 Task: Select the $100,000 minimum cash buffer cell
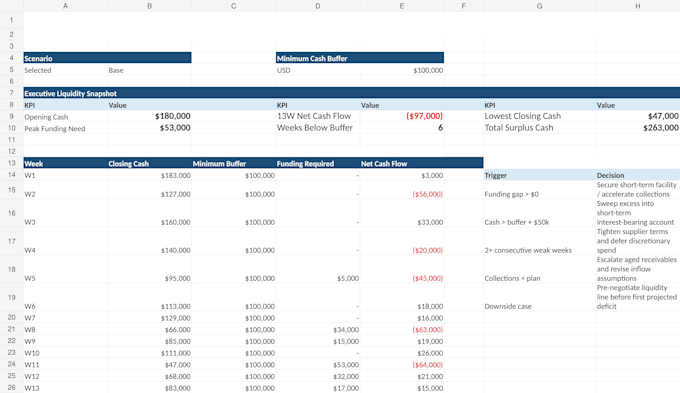(x=402, y=70)
